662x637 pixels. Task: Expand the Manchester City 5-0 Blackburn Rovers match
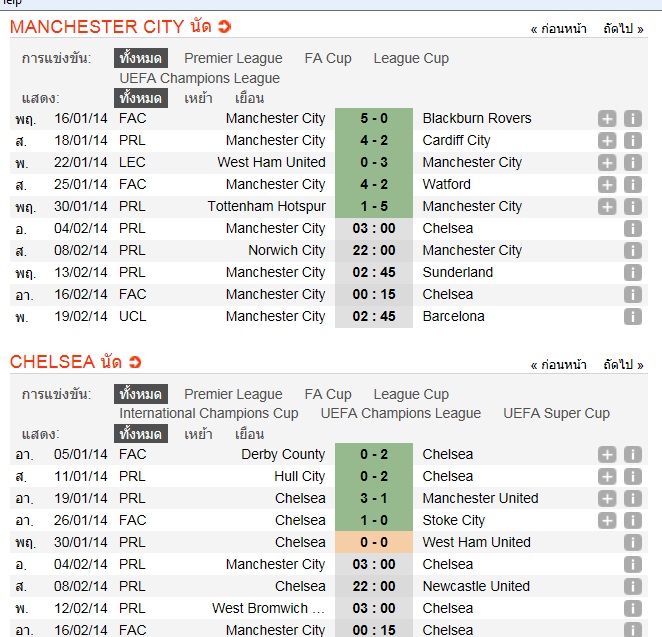pos(607,119)
